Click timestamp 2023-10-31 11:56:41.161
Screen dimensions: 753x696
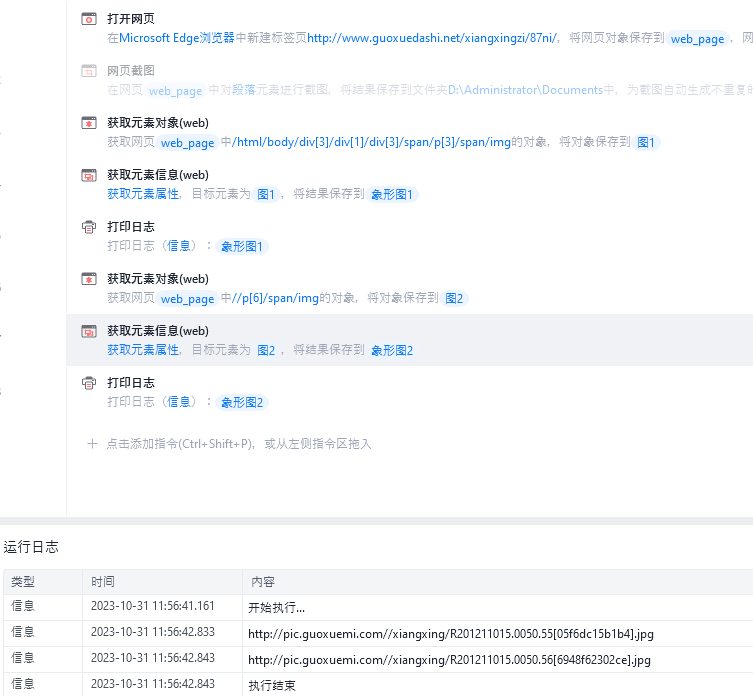[153, 606]
